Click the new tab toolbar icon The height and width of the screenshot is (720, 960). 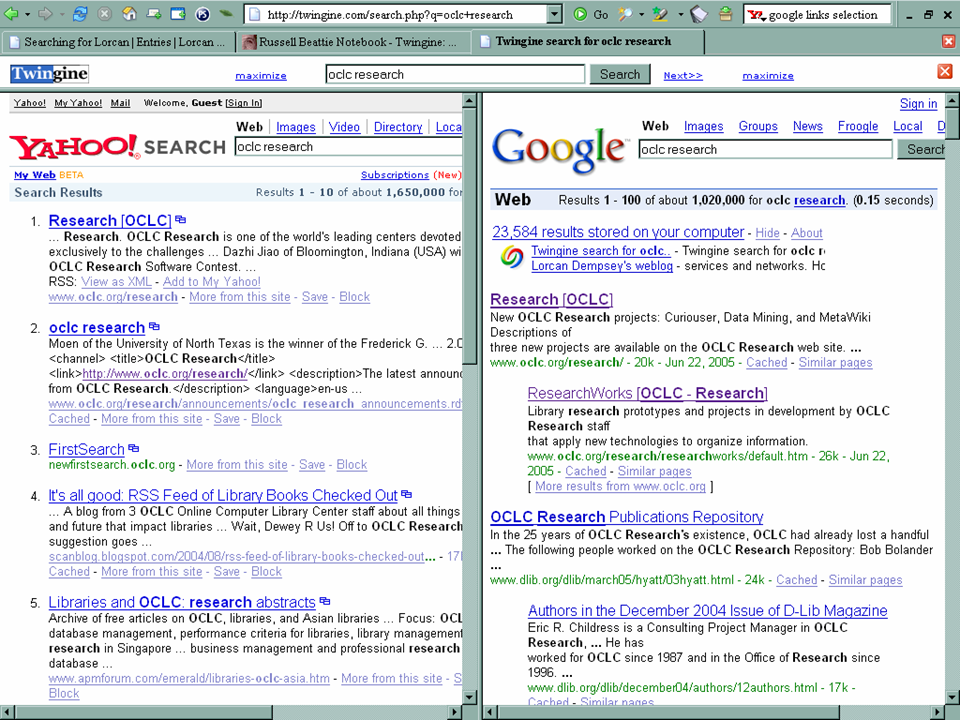pyautogui.click(x=154, y=13)
